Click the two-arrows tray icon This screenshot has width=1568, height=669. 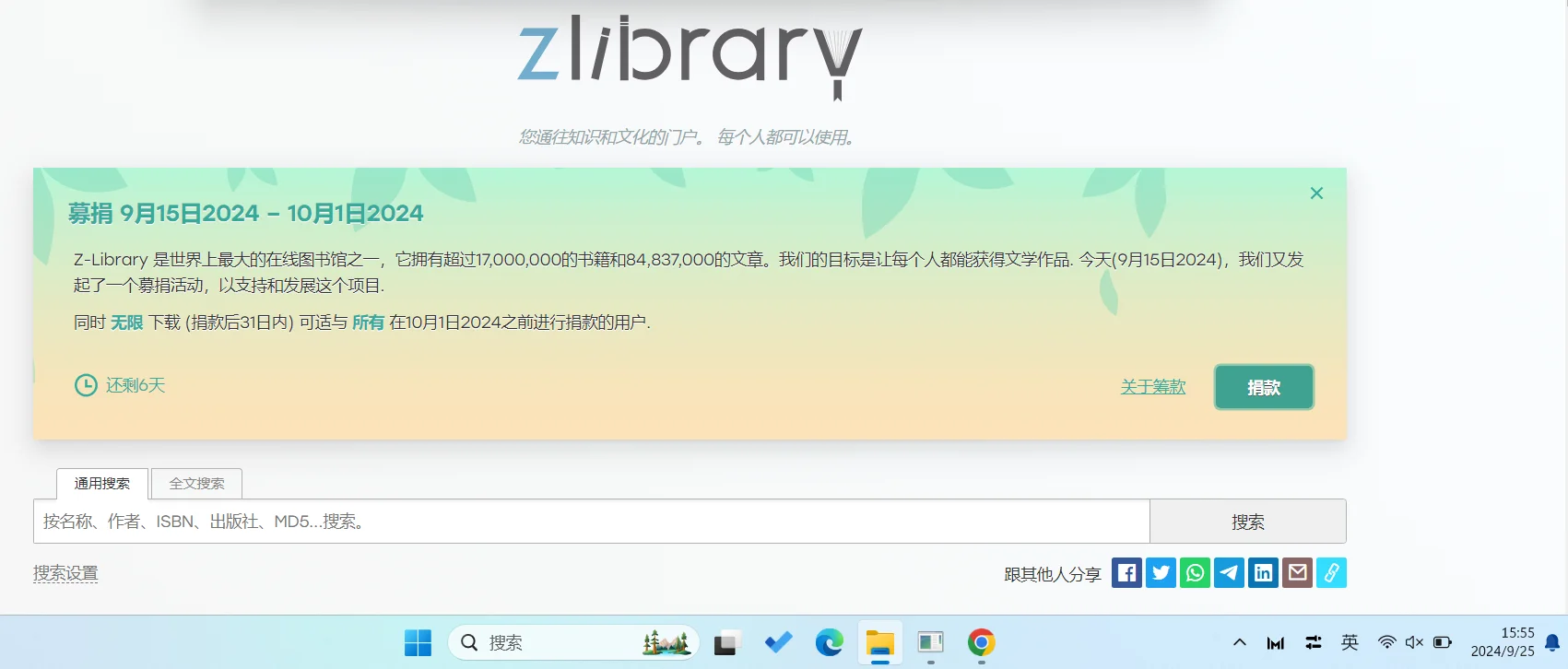(1314, 642)
